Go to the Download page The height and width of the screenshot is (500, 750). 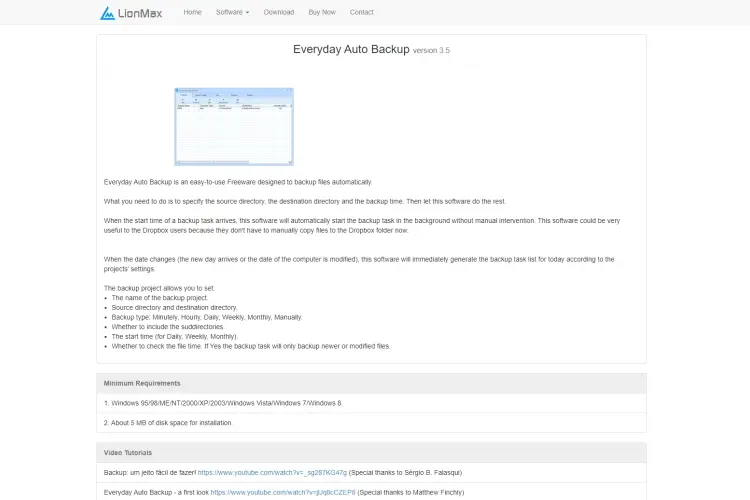pos(279,12)
